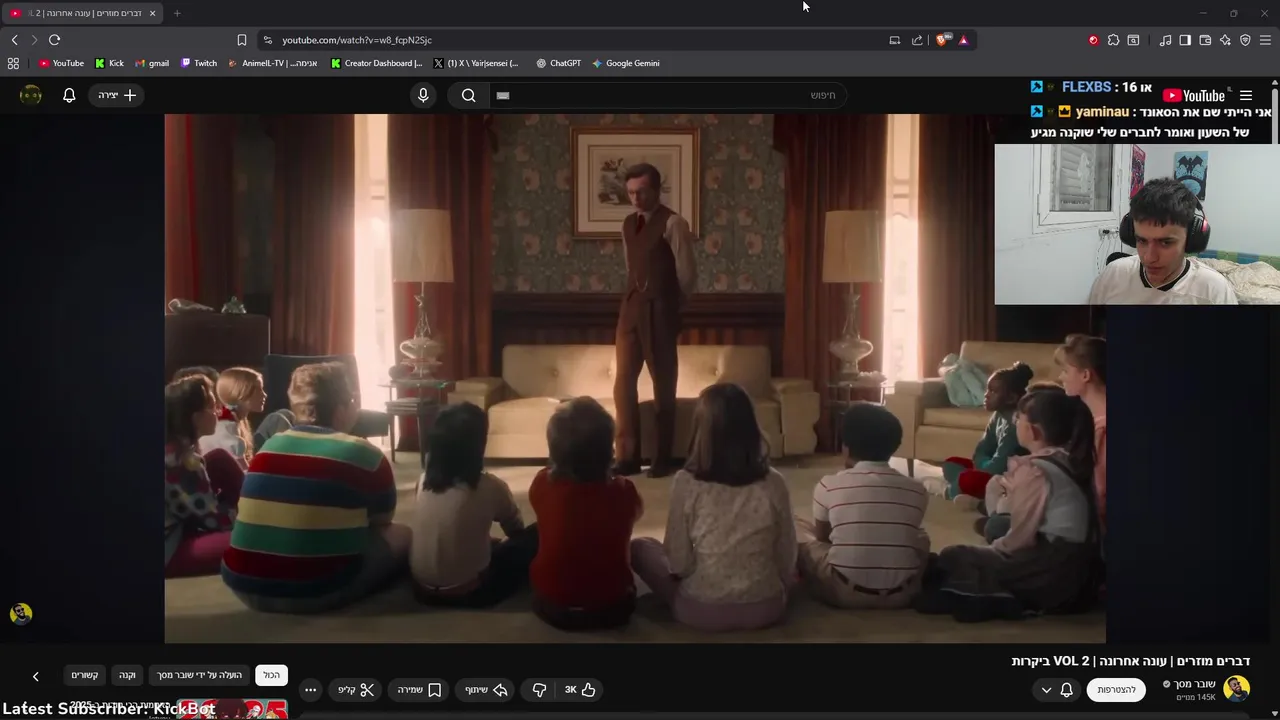The width and height of the screenshot is (1280, 720).
Task: Open the Creator Dashboard bookmark
Action: pyautogui.click(x=376, y=63)
